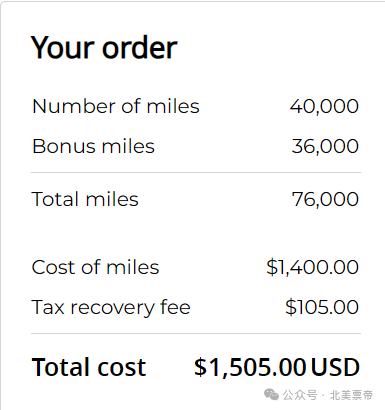Click the $105.00 fee amount
The width and height of the screenshot is (385, 410).
point(322,307)
